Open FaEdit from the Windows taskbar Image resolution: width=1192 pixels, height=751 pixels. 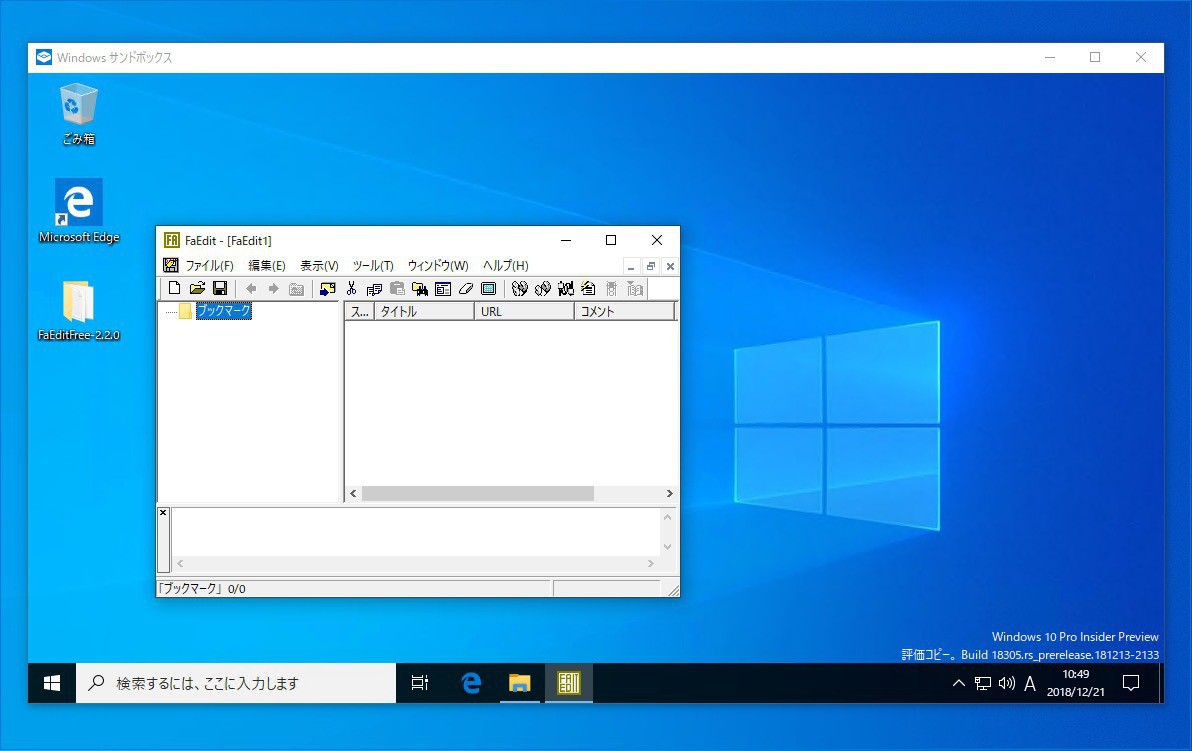tap(569, 683)
